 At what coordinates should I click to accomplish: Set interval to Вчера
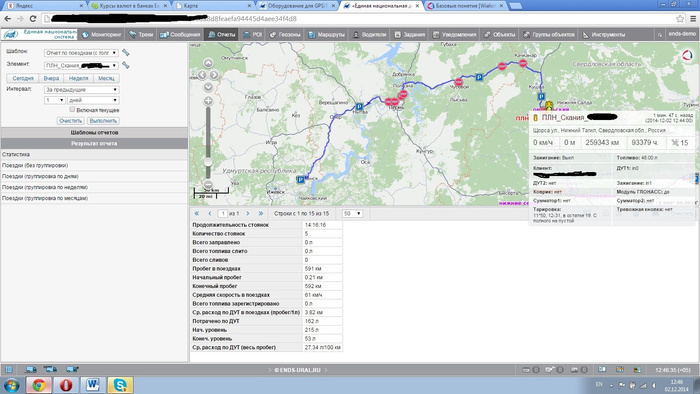[51, 78]
